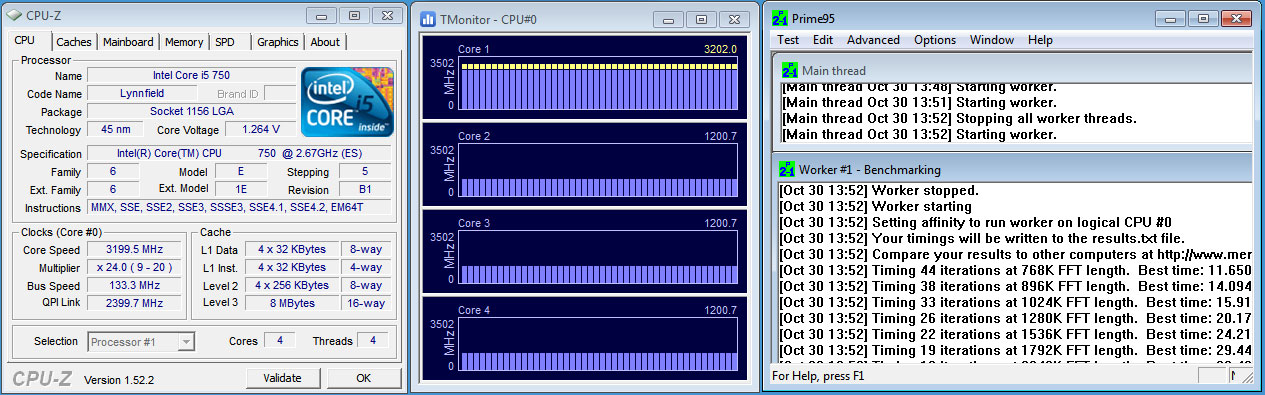1265x395 pixels.
Task: Open the Advanced menu in Prime95
Action: [873, 40]
